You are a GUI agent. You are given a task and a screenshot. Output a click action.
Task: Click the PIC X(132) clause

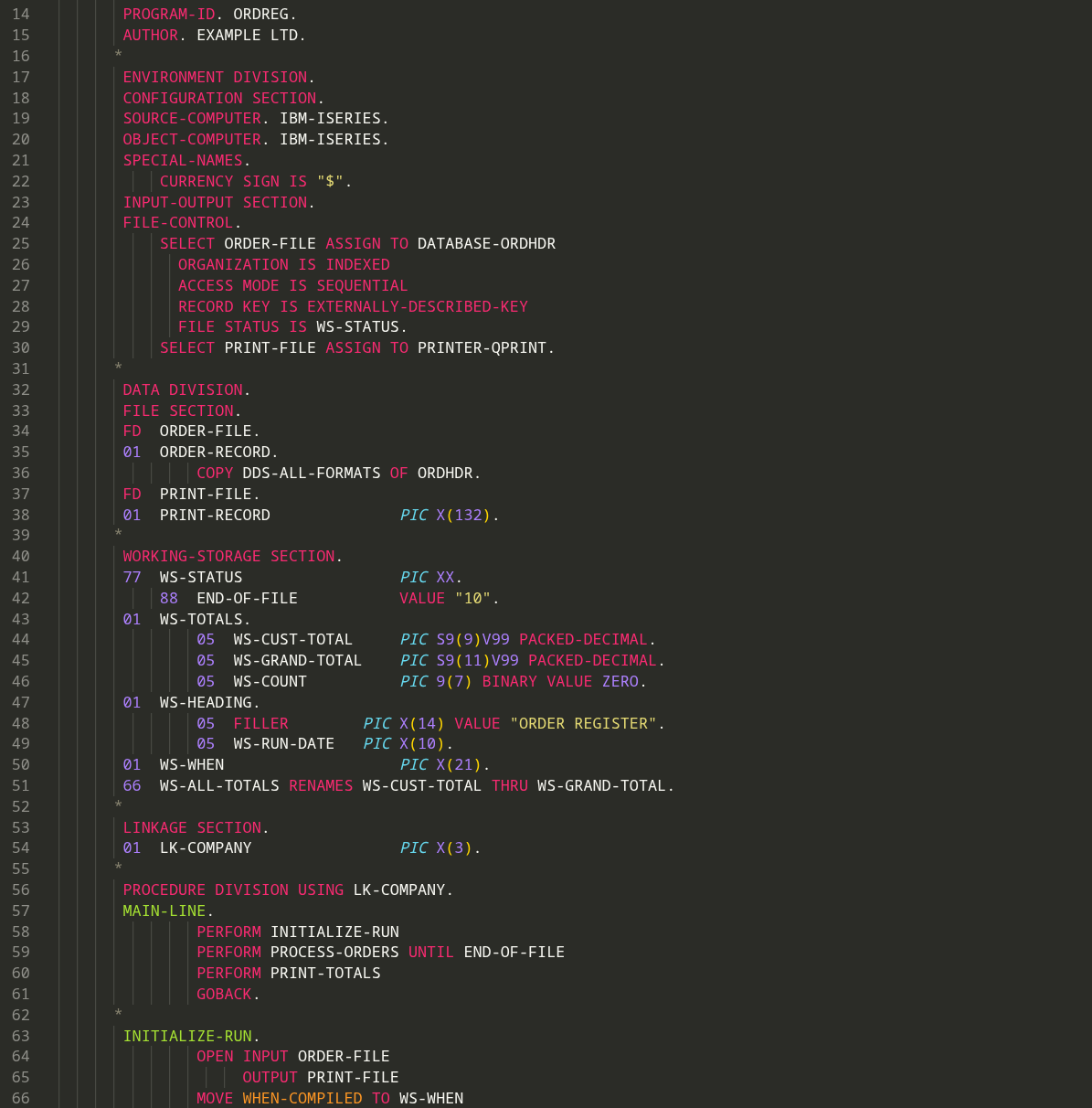point(445,516)
